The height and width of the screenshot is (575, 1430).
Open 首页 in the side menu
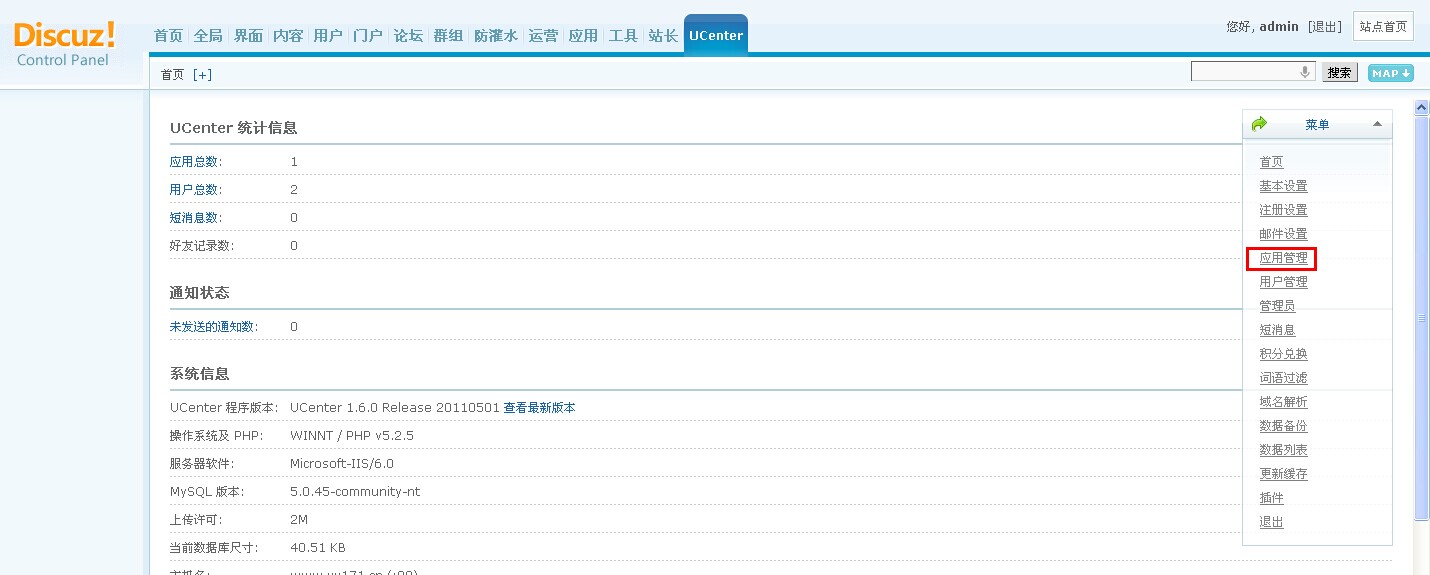(1271, 162)
